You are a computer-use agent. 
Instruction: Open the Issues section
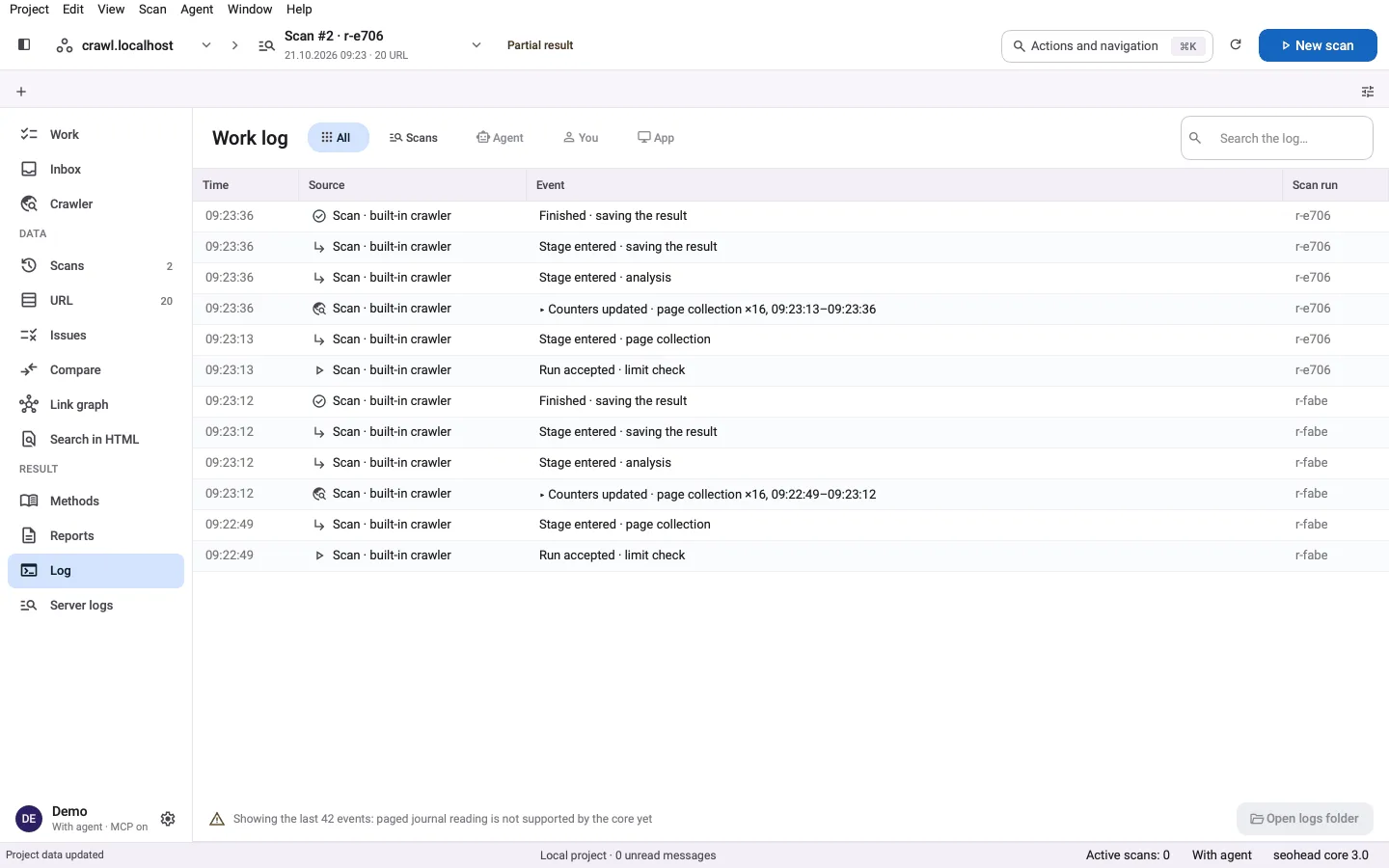(x=95, y=335)
